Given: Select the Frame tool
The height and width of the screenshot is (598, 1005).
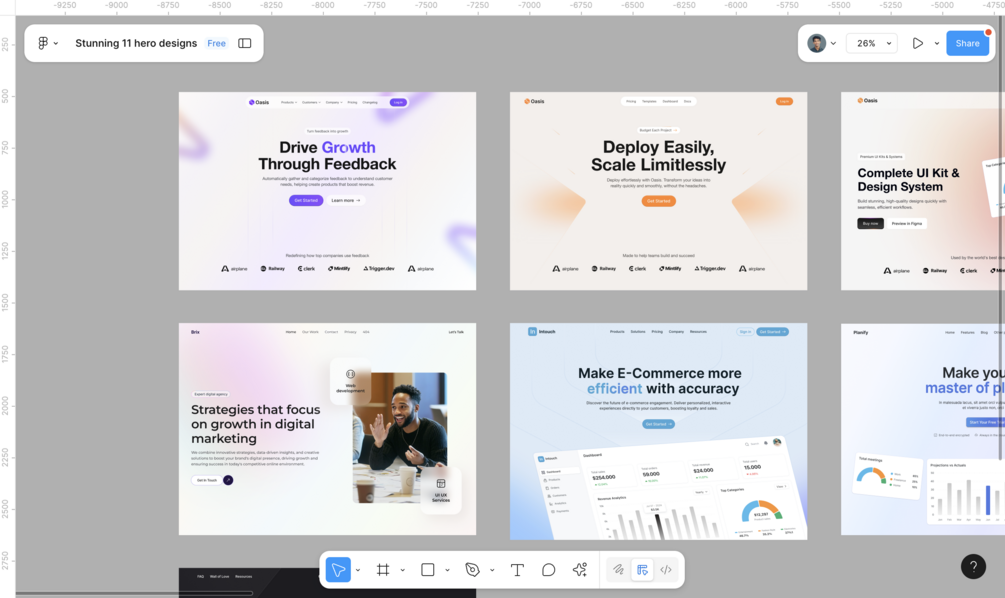Looking at the screenshot, I should (x=383, y=569).
